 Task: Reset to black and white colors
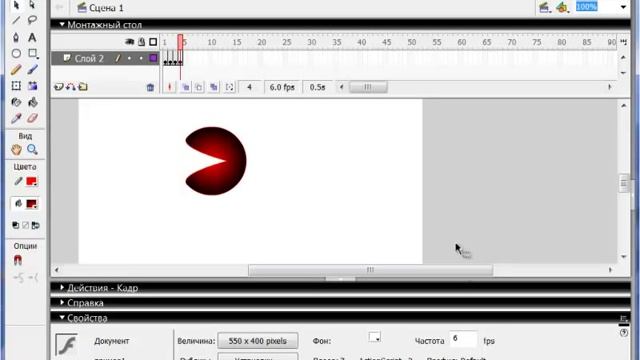(x=16, y=225)
